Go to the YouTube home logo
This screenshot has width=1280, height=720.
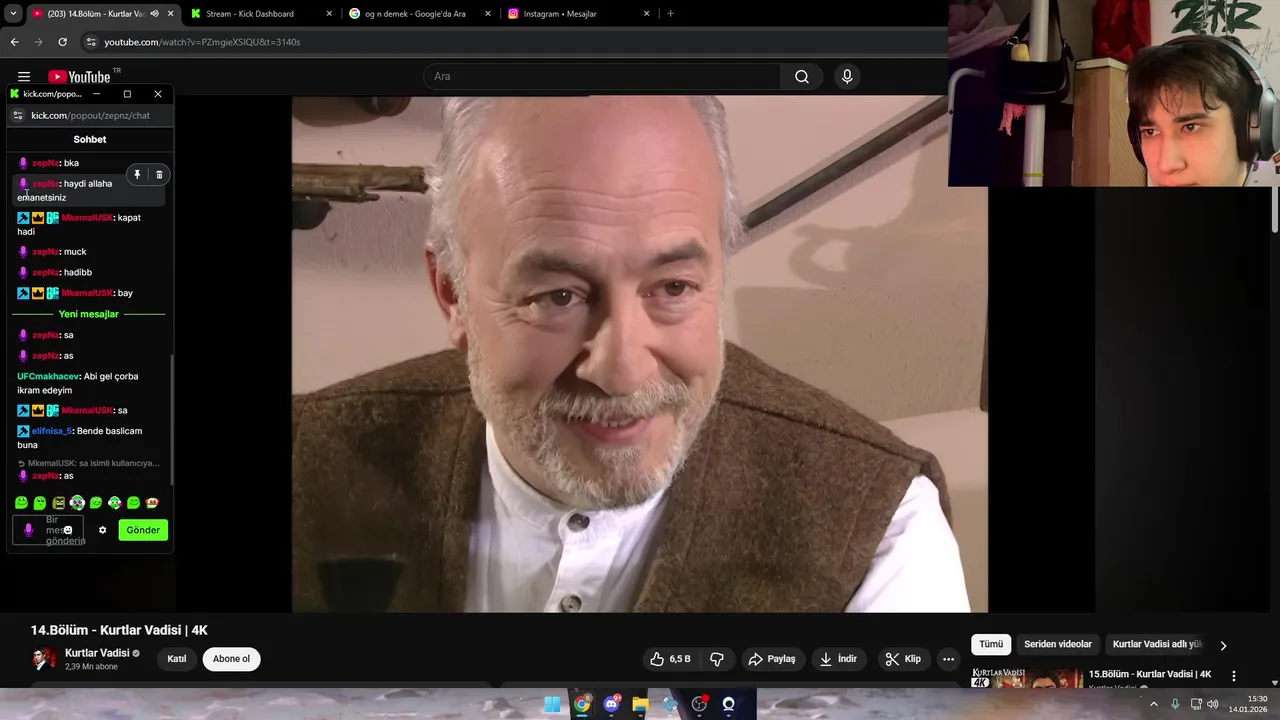79,77
